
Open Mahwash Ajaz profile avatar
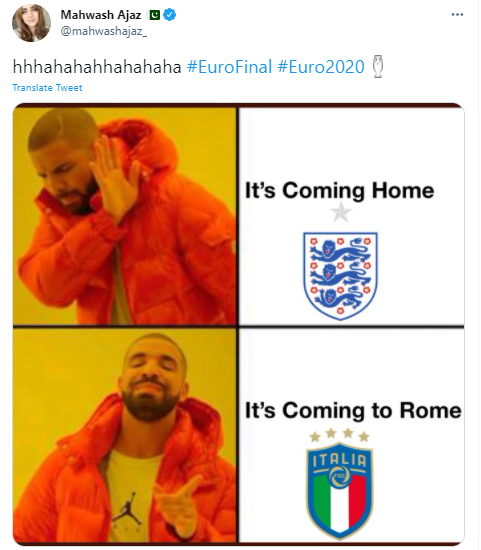coord(32,23)
